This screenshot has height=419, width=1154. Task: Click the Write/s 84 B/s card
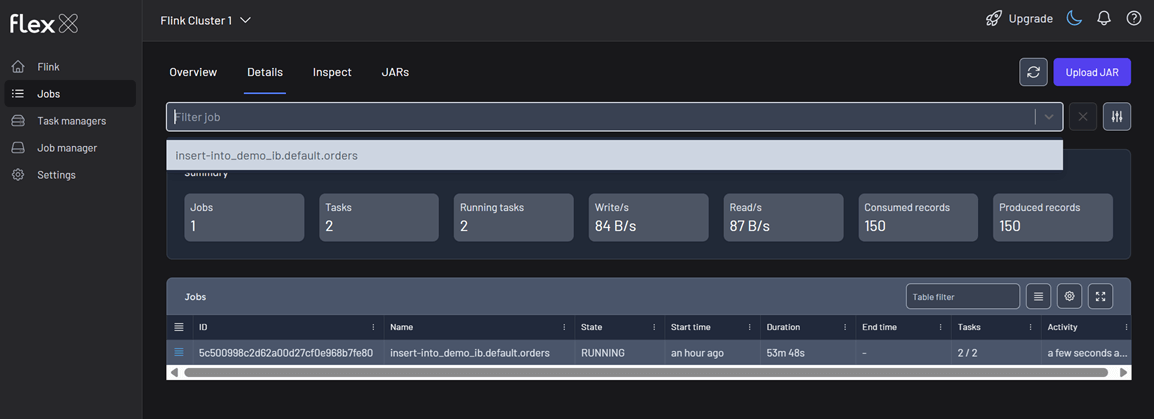point(648,217)
